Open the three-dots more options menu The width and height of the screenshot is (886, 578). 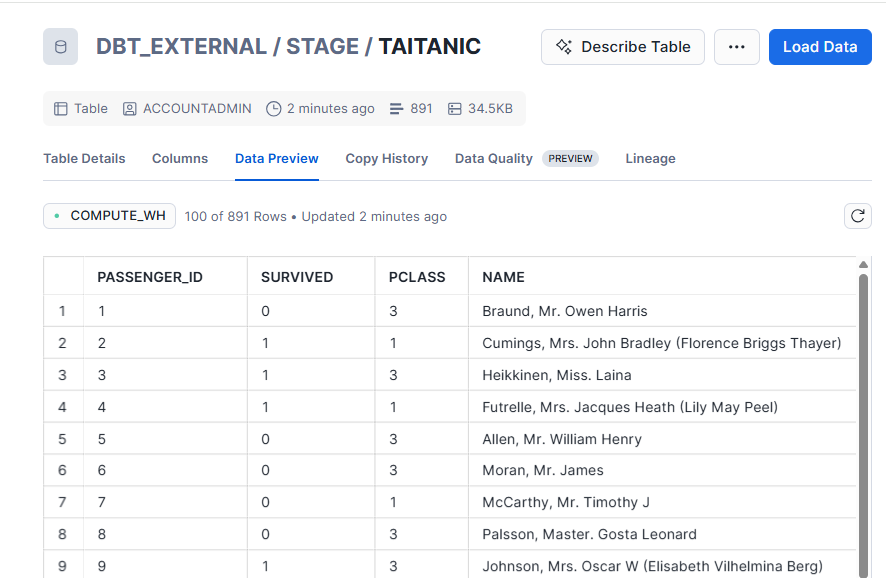(x=737, y=47)
